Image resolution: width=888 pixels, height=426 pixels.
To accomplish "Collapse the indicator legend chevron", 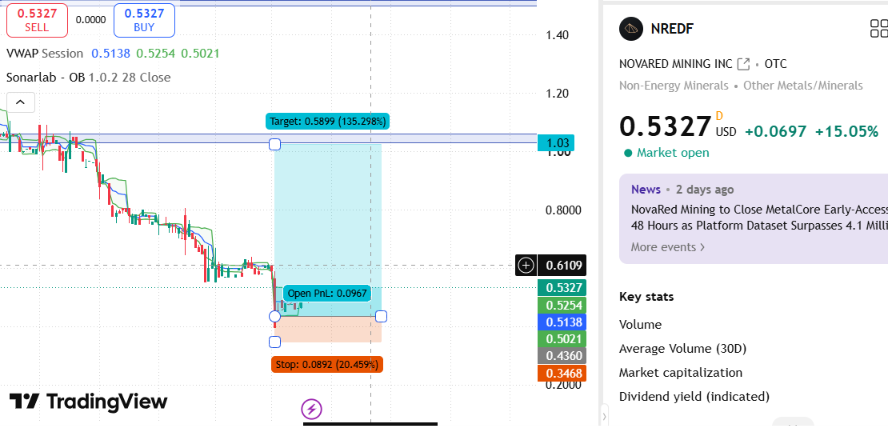I will 20,103.
